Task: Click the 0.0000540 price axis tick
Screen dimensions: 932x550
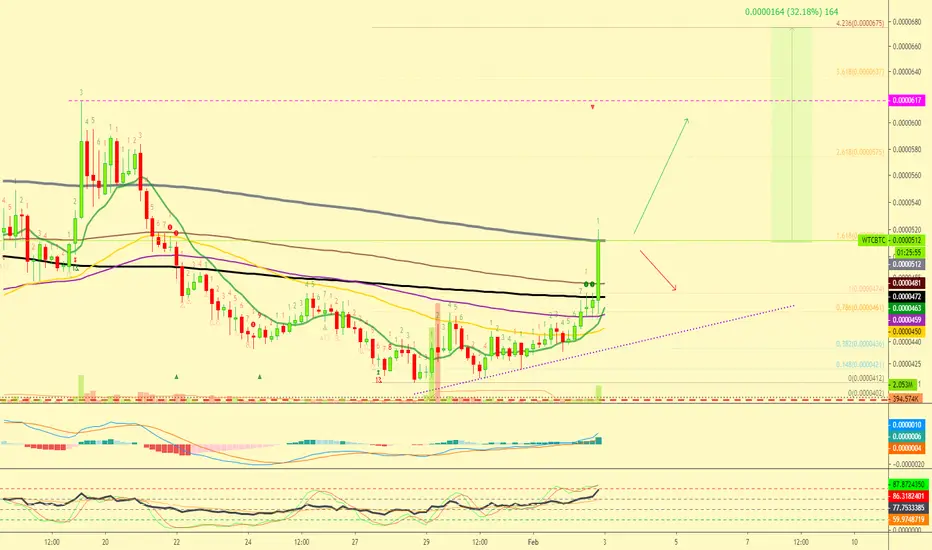Action: 906,203
